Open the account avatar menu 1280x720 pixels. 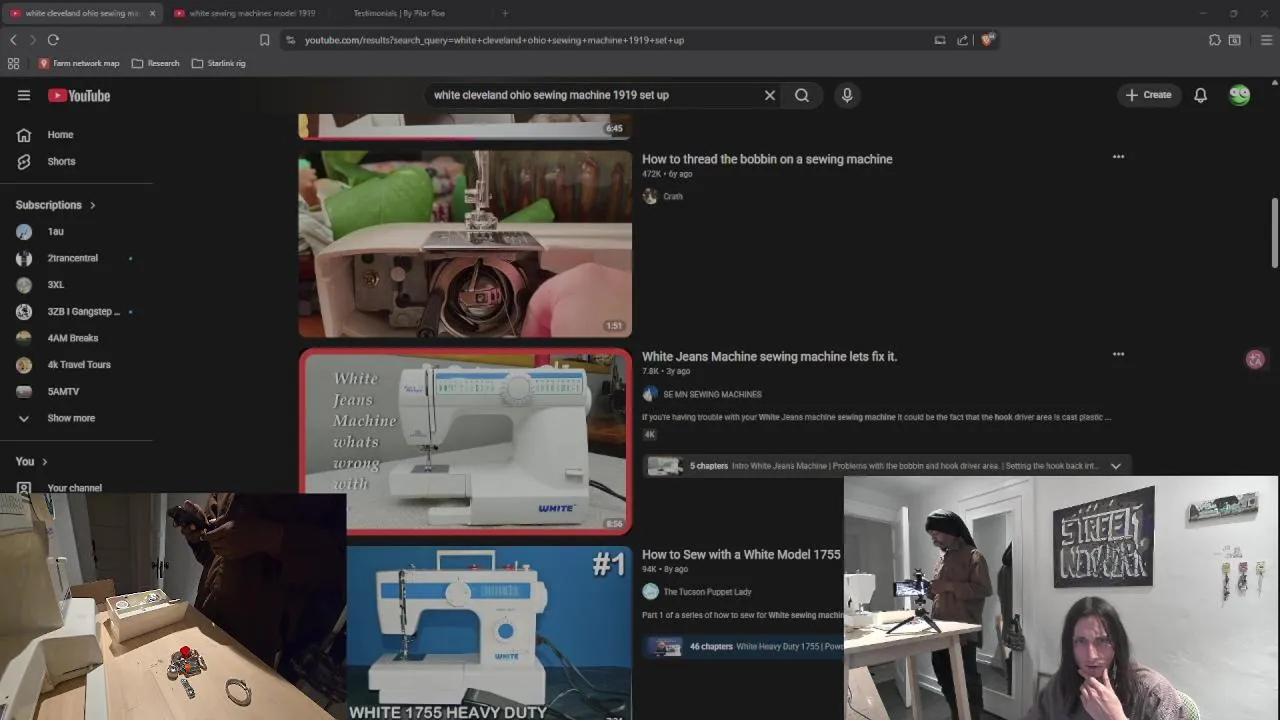point(1240,95)
